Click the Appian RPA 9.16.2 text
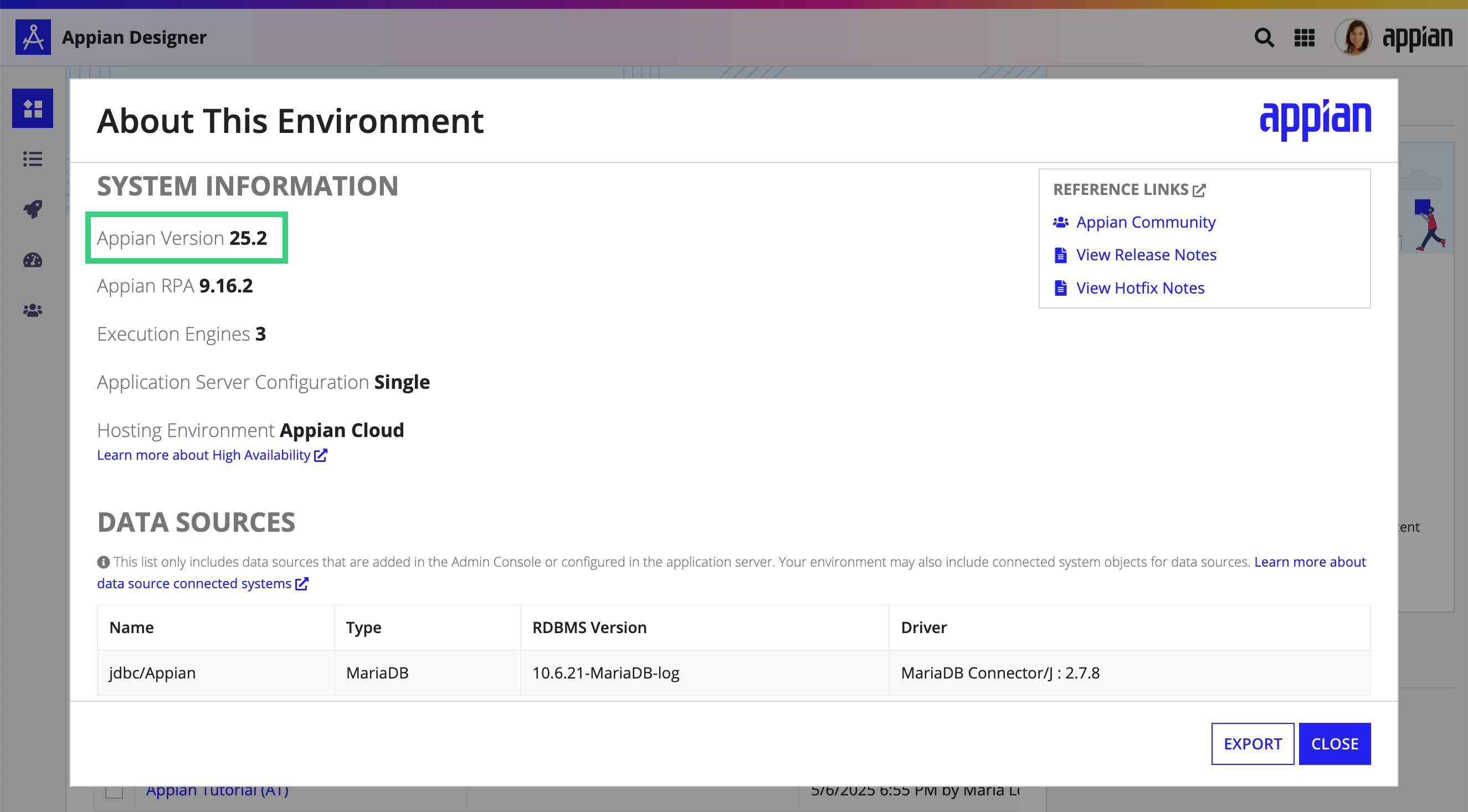 pyautogui.click(x=175, y=286)
